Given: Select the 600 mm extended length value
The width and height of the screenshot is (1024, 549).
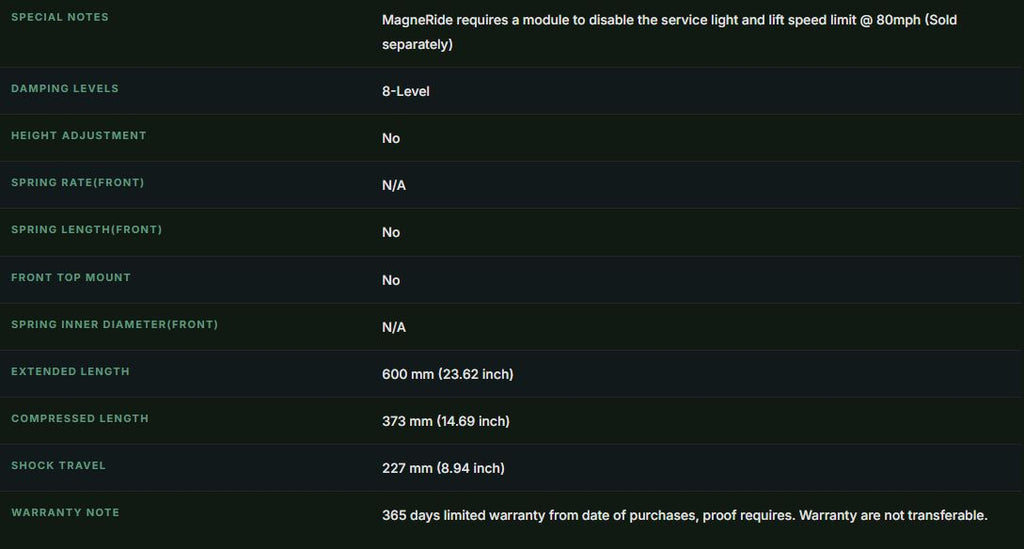Looking at the screenshot, I should tap(447, 374).
